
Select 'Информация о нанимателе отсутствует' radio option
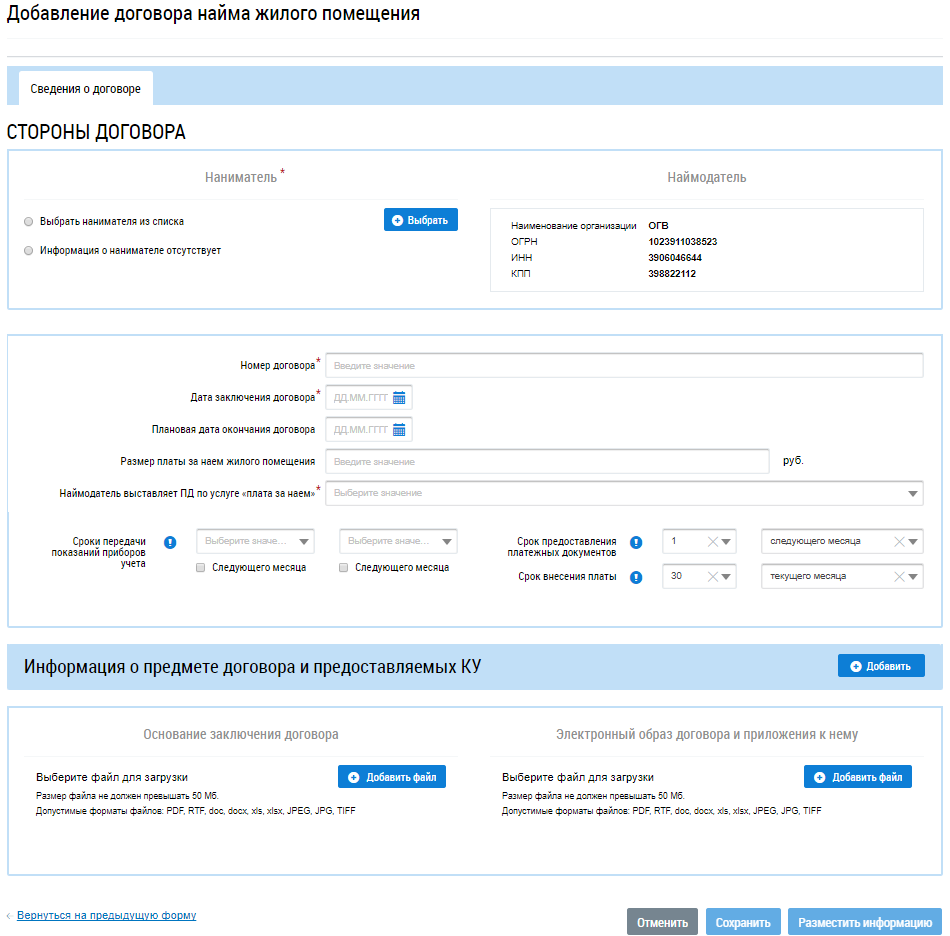click(28, 251)
